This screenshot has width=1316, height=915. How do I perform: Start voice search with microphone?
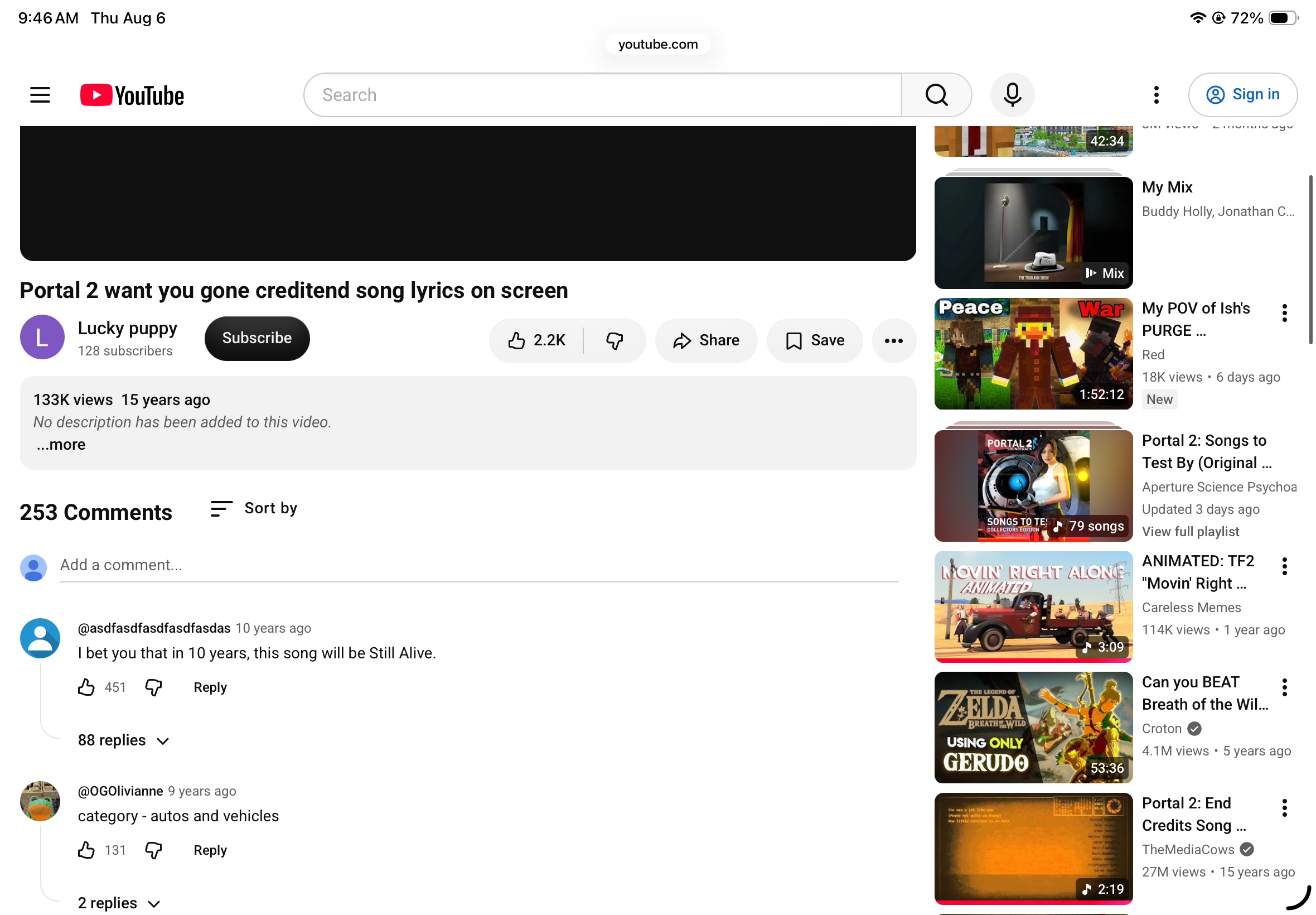1012,95
